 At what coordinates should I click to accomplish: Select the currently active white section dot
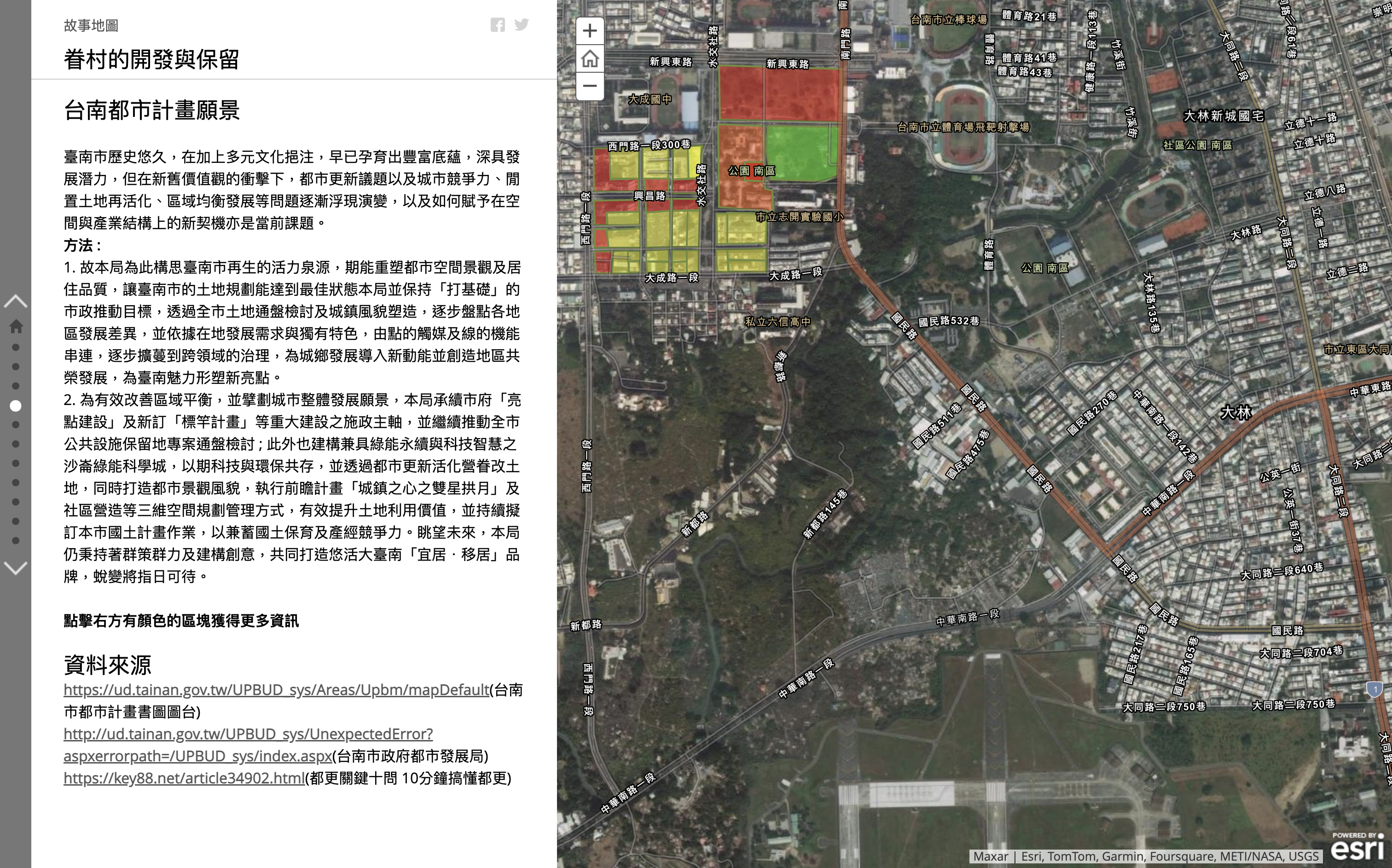(16, 406)
